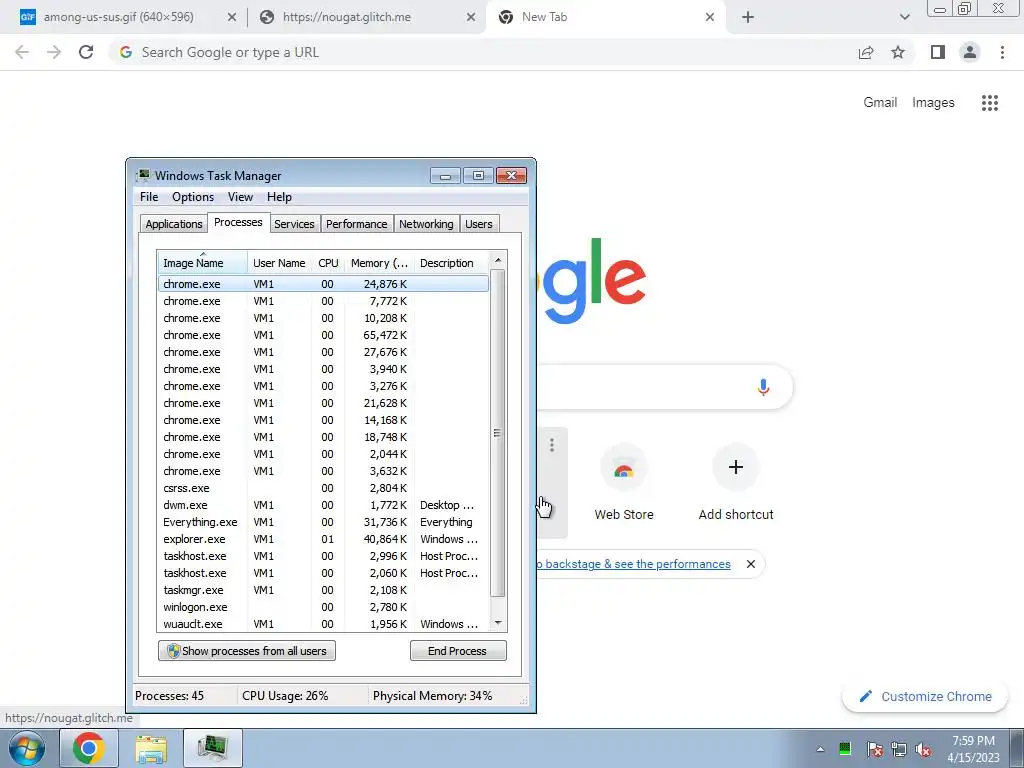Click the muted volume tray icon
This screenshot has height=768, width=1024.
[x=923, y=749]
